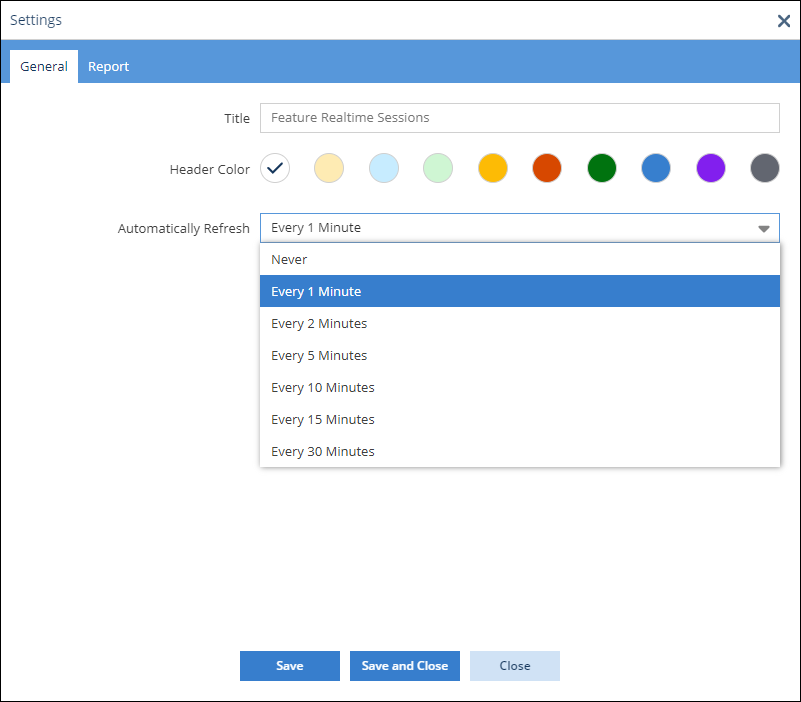The image size is (801, 702).
Task: Pick the light green header color
Action: pyautogui.click(x=438, y=168)
